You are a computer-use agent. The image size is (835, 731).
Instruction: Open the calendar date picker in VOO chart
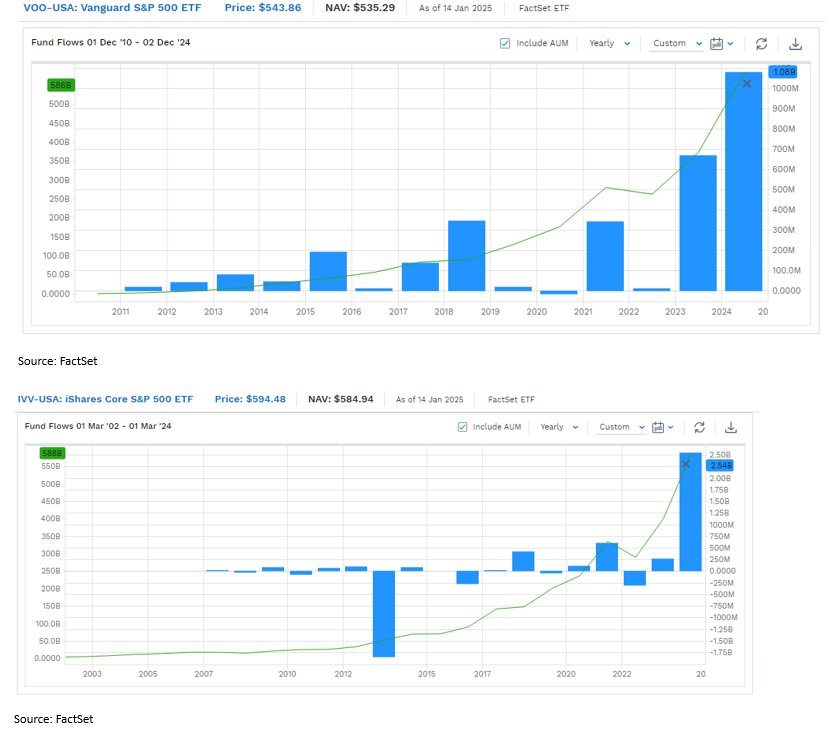pyautogui.click(x=717, y=44)
